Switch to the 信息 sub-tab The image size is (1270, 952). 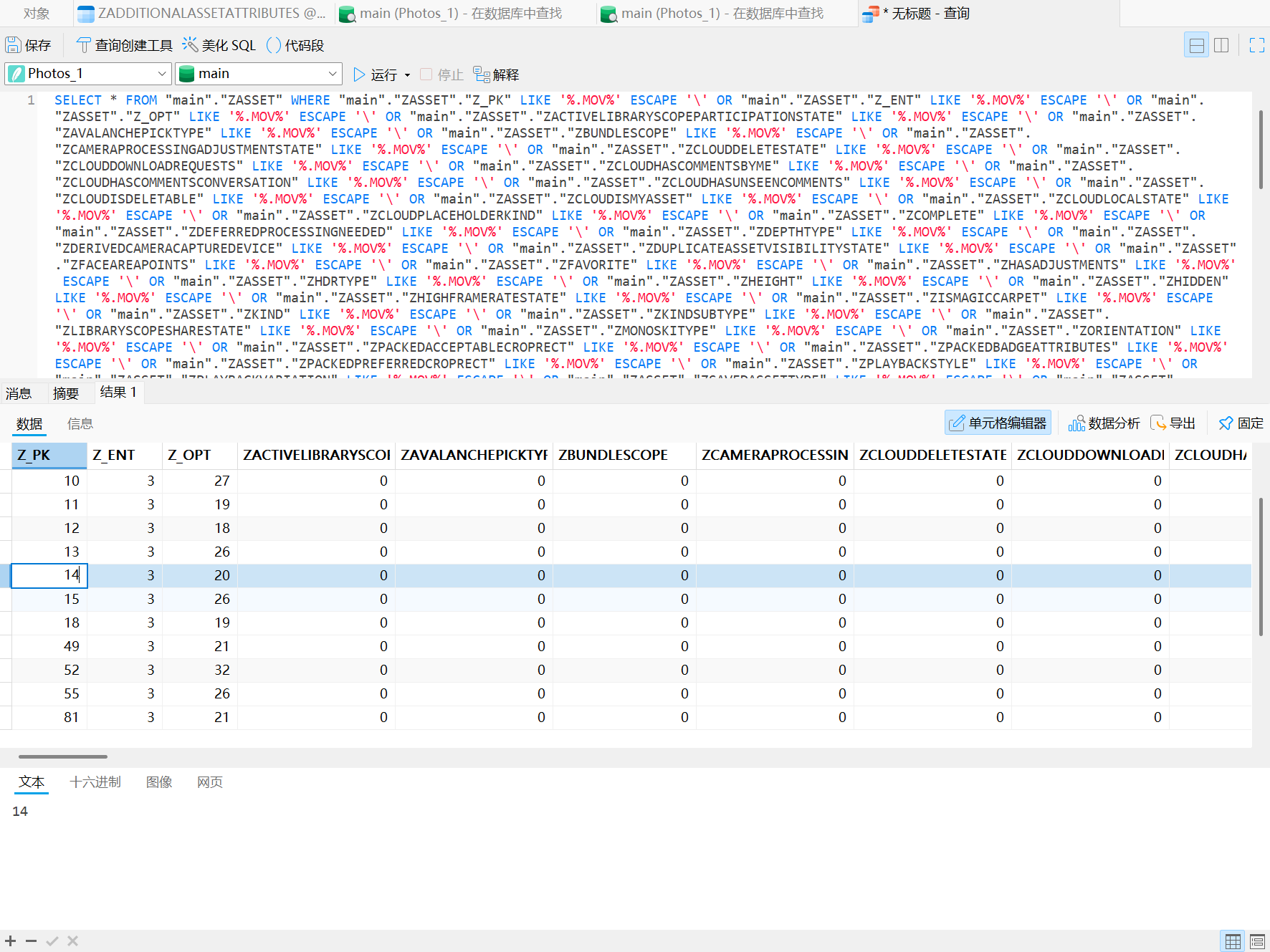[x=80, y=423]
